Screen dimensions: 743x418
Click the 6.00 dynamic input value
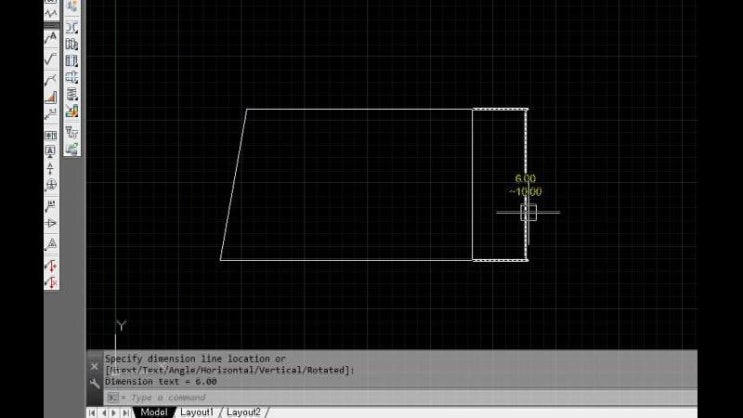pyautogui.click(x=525, y=179)
